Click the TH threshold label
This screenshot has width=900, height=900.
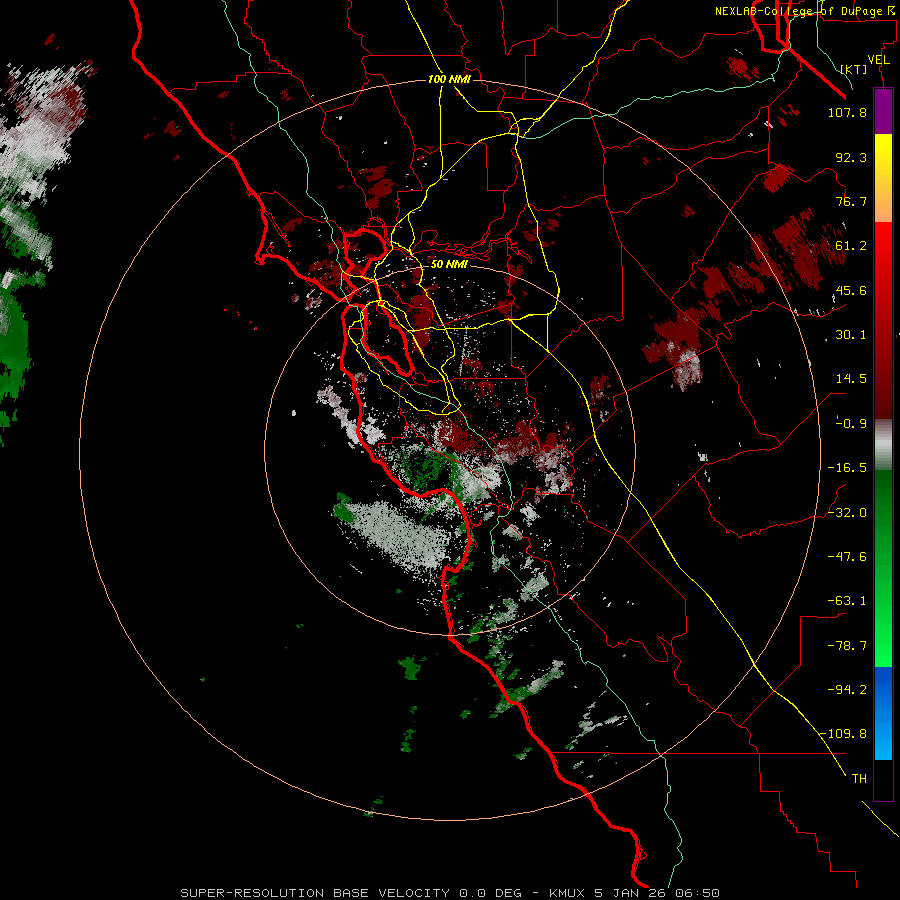pyautogui.click(x=859, y=779)
